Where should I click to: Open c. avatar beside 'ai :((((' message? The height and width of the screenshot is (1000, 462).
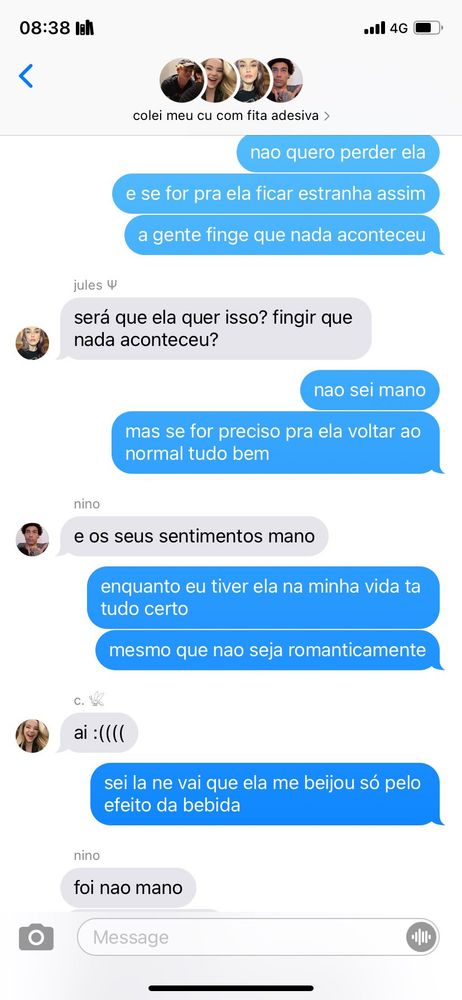(33, 736)
